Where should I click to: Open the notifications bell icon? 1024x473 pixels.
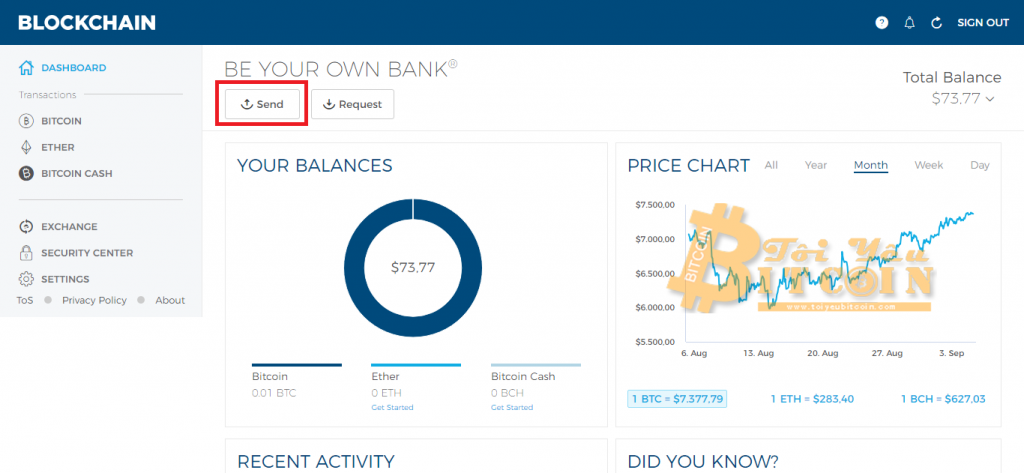tap(909, 22)
